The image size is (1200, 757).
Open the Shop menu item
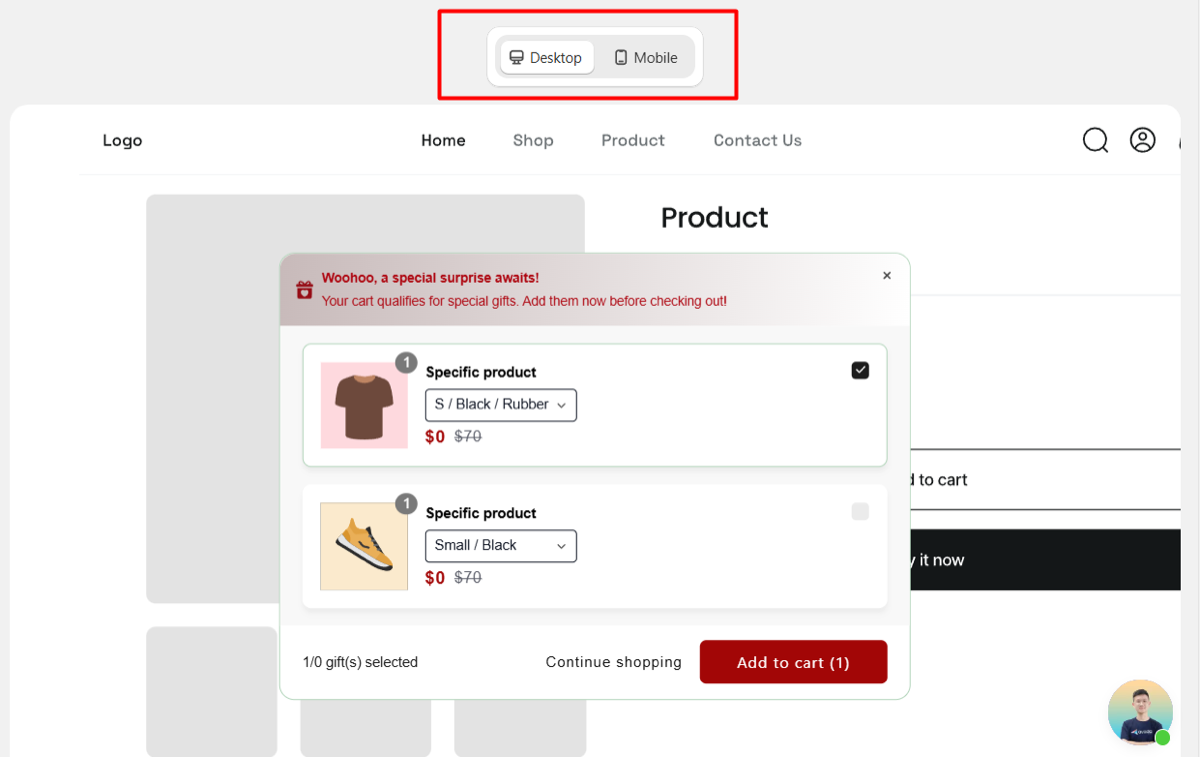[533, 141]
